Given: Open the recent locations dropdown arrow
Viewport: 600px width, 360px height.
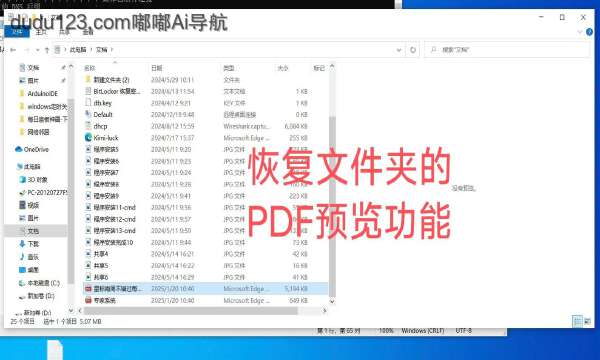Looking at the screenshot, I should (x=38, y=50).
